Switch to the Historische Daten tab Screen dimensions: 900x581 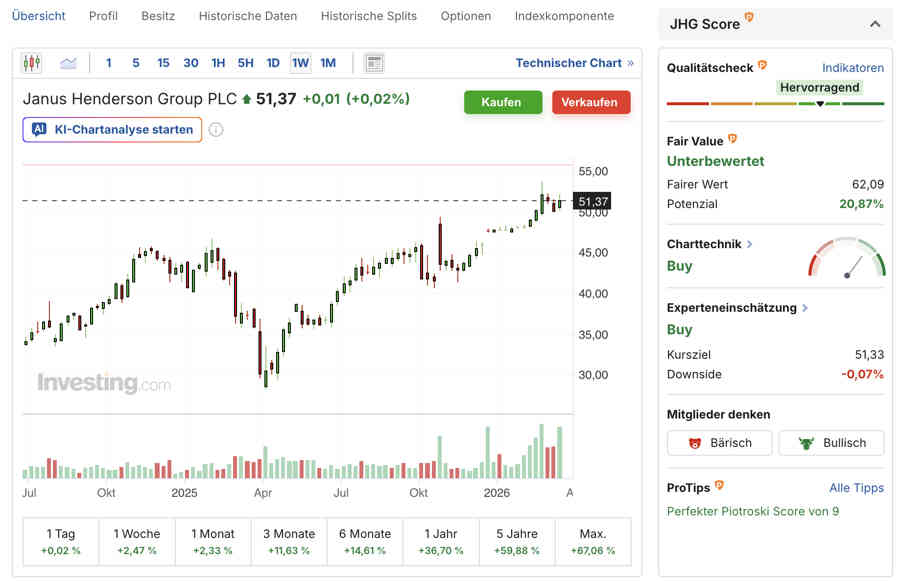247,16
